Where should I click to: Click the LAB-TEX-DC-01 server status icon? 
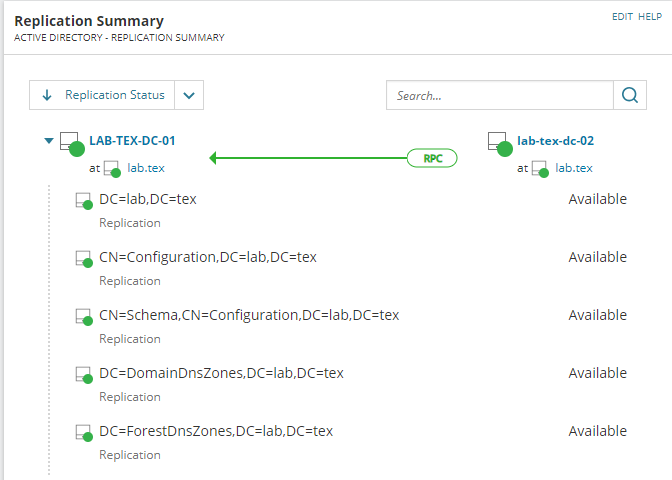pyautogui.click(x=70, y=143)
